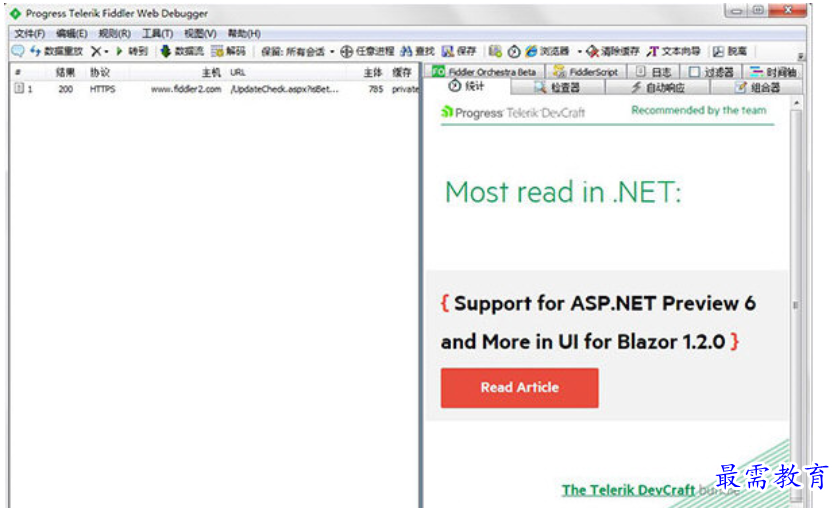Open the 文件(F) menu
Image resolution: width=837 pixels, height=508 pixels.
point(29,33)
